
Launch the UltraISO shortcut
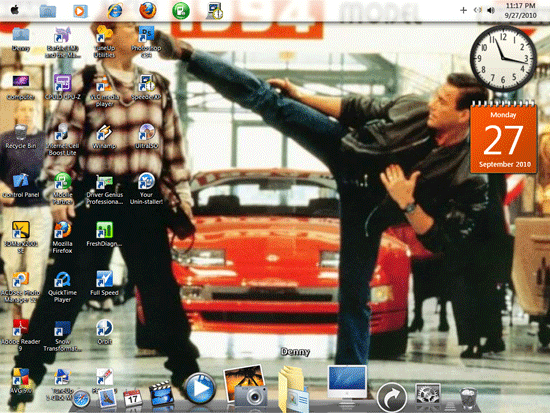(x=146, y=136)
